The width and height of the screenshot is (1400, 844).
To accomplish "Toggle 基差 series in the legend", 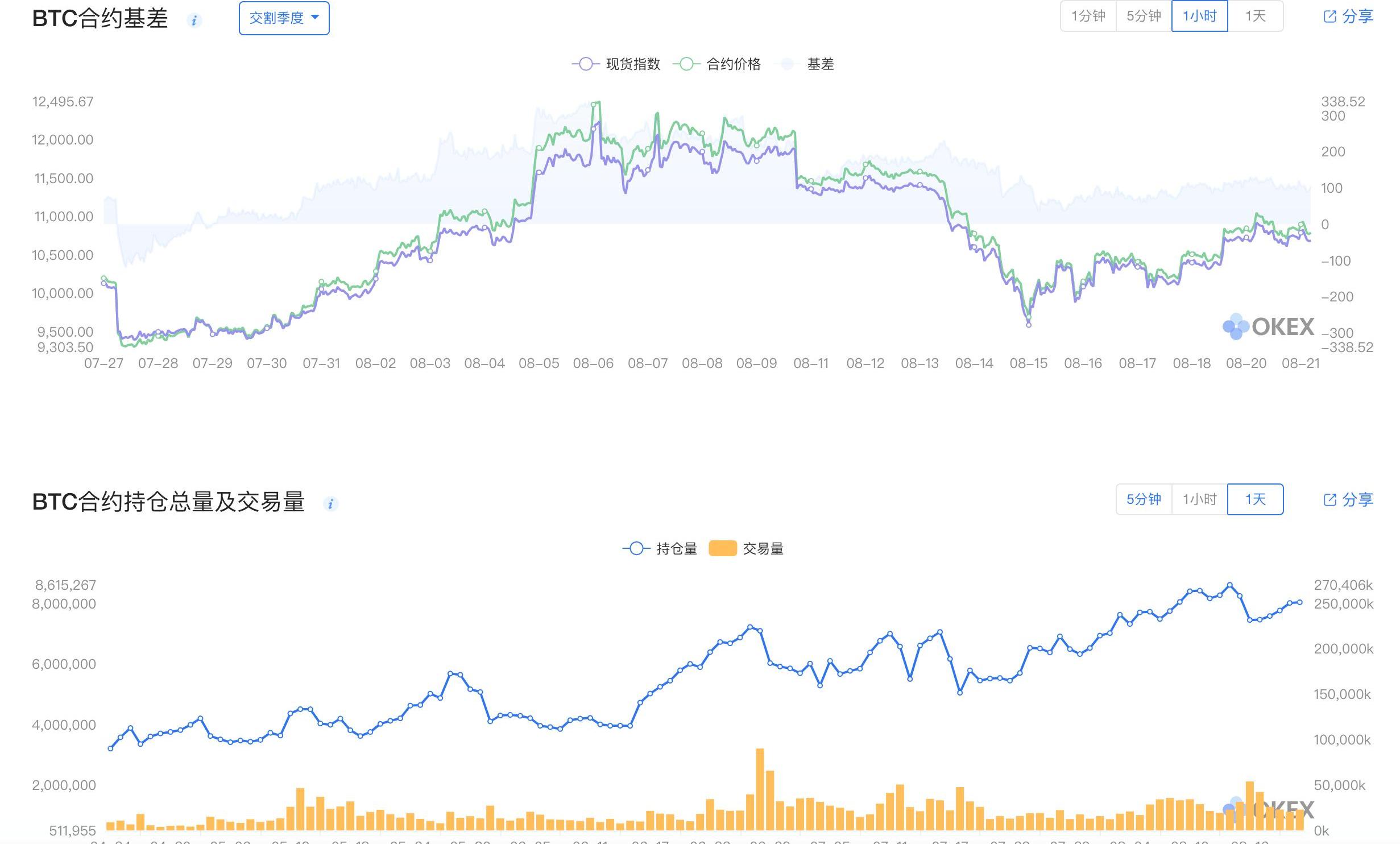I will (x=820, y=64).
